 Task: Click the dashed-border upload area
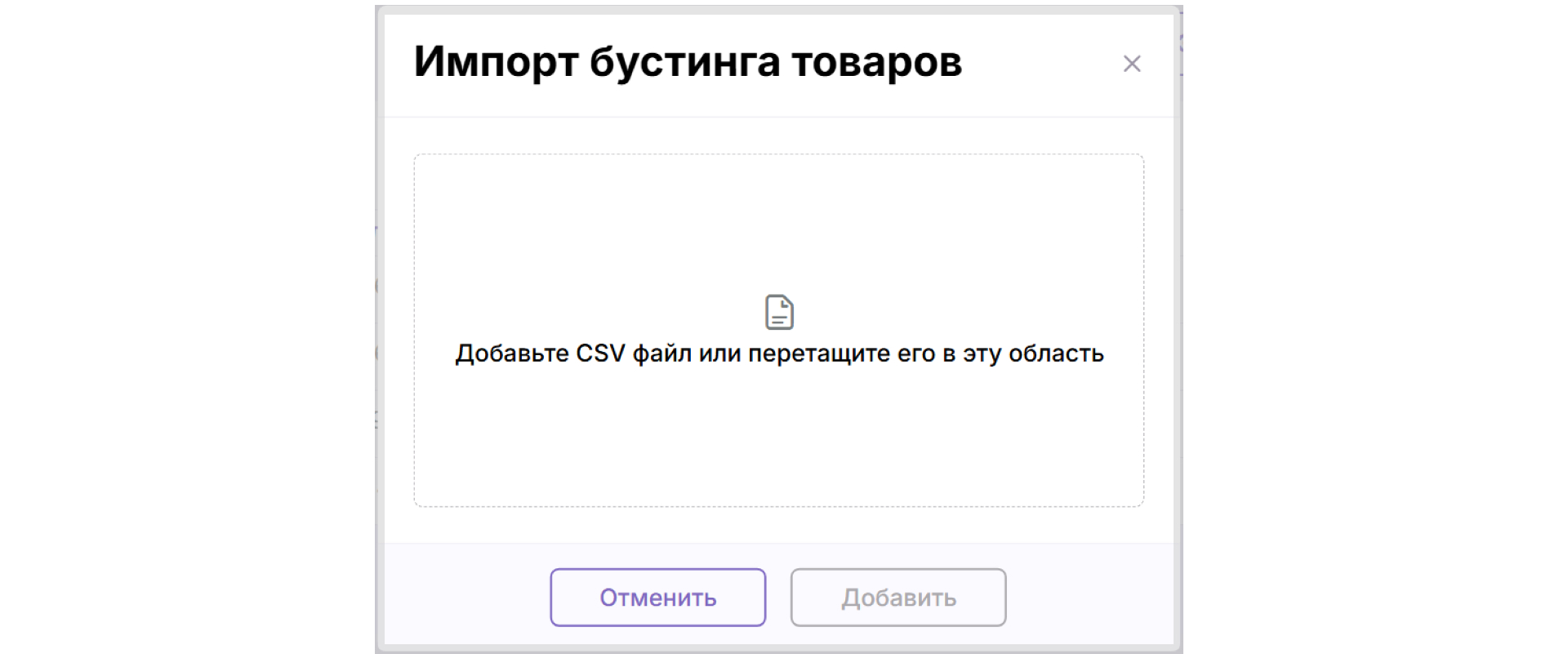coord(779,329)
